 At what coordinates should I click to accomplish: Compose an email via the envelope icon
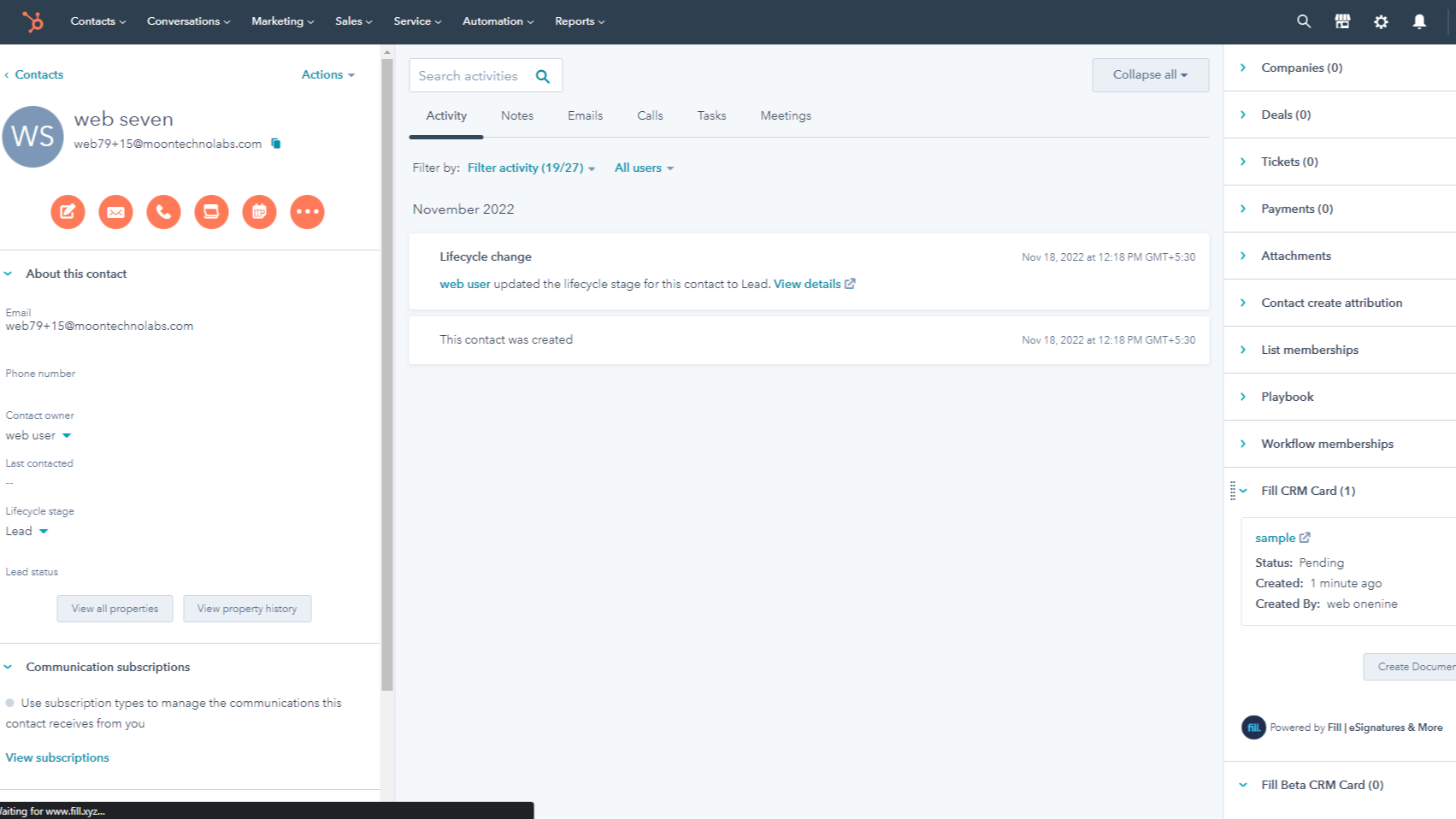tap(115, 211)
